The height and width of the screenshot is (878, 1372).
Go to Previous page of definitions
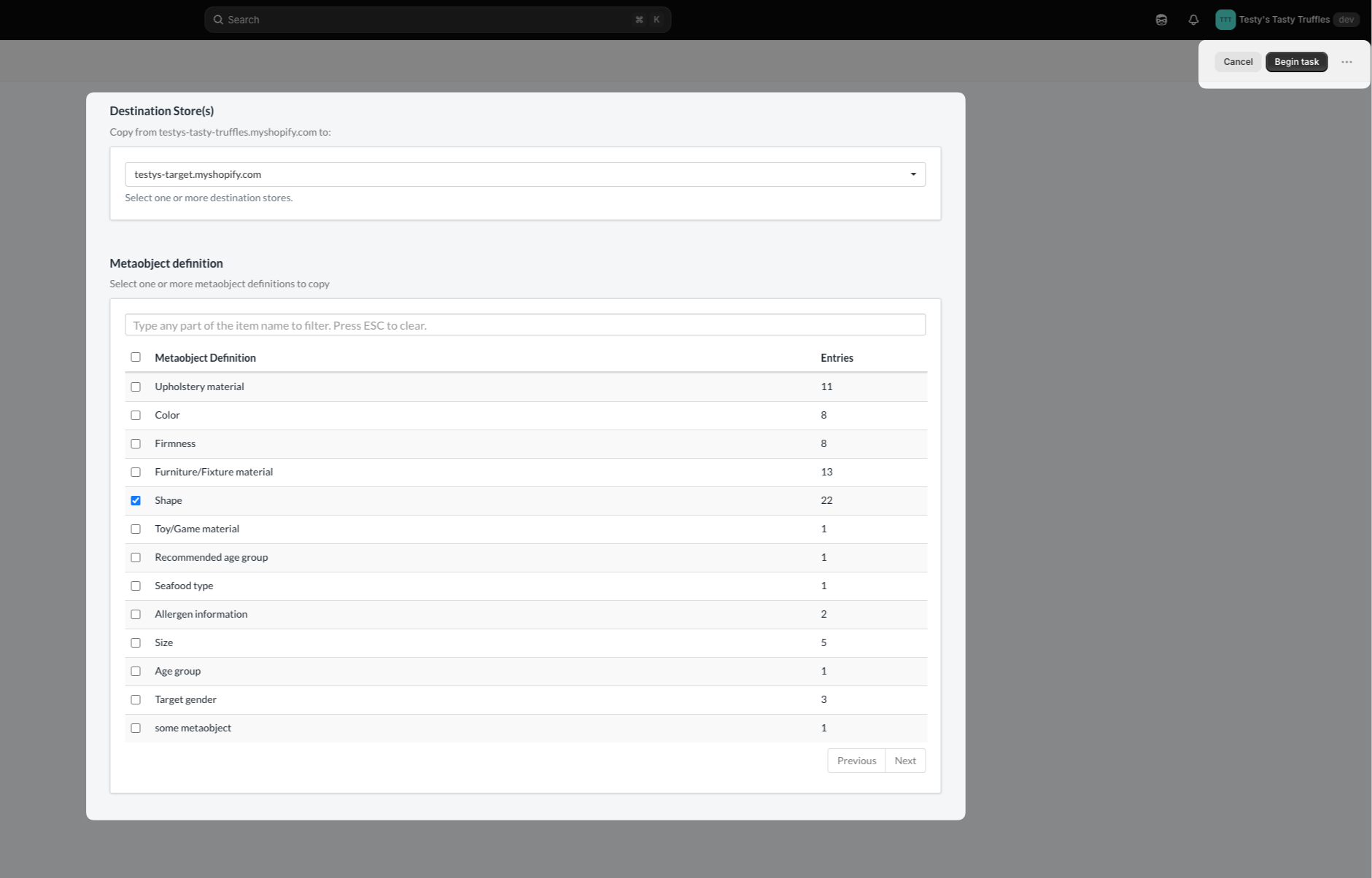[856, 761]
